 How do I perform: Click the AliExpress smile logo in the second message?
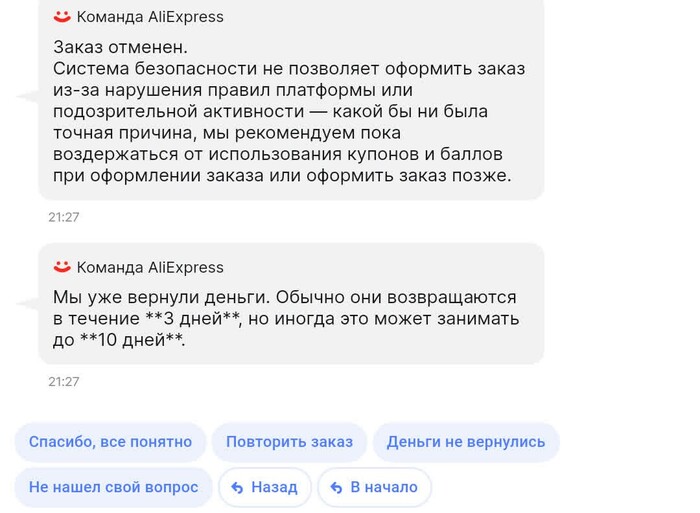coord(62,267)
